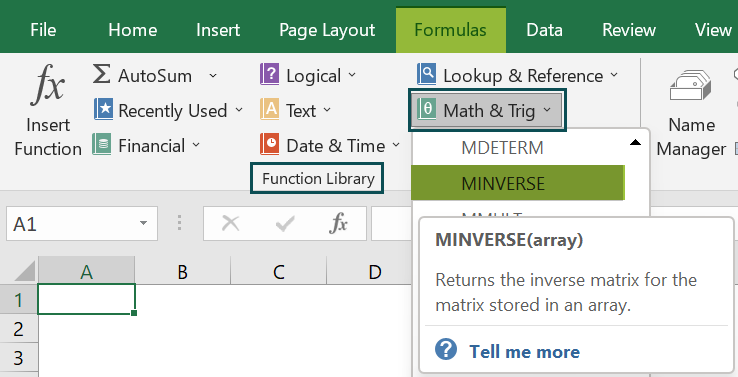Click the formula bar enter checkmark icon
The height and width of the screenshot is (377, 738).
pyautogui.click(x=285, y=224)
